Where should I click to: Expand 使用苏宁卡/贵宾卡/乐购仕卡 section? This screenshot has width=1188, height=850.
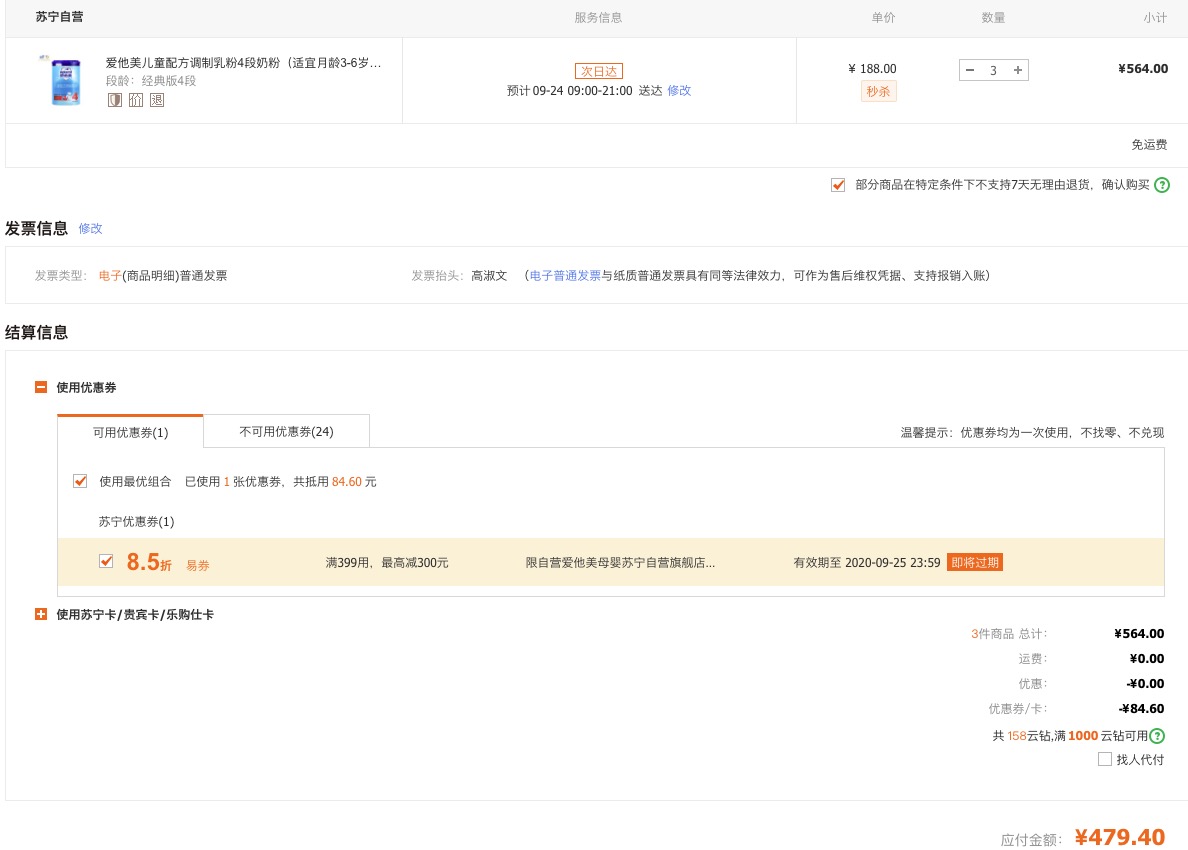pos(41,614)
